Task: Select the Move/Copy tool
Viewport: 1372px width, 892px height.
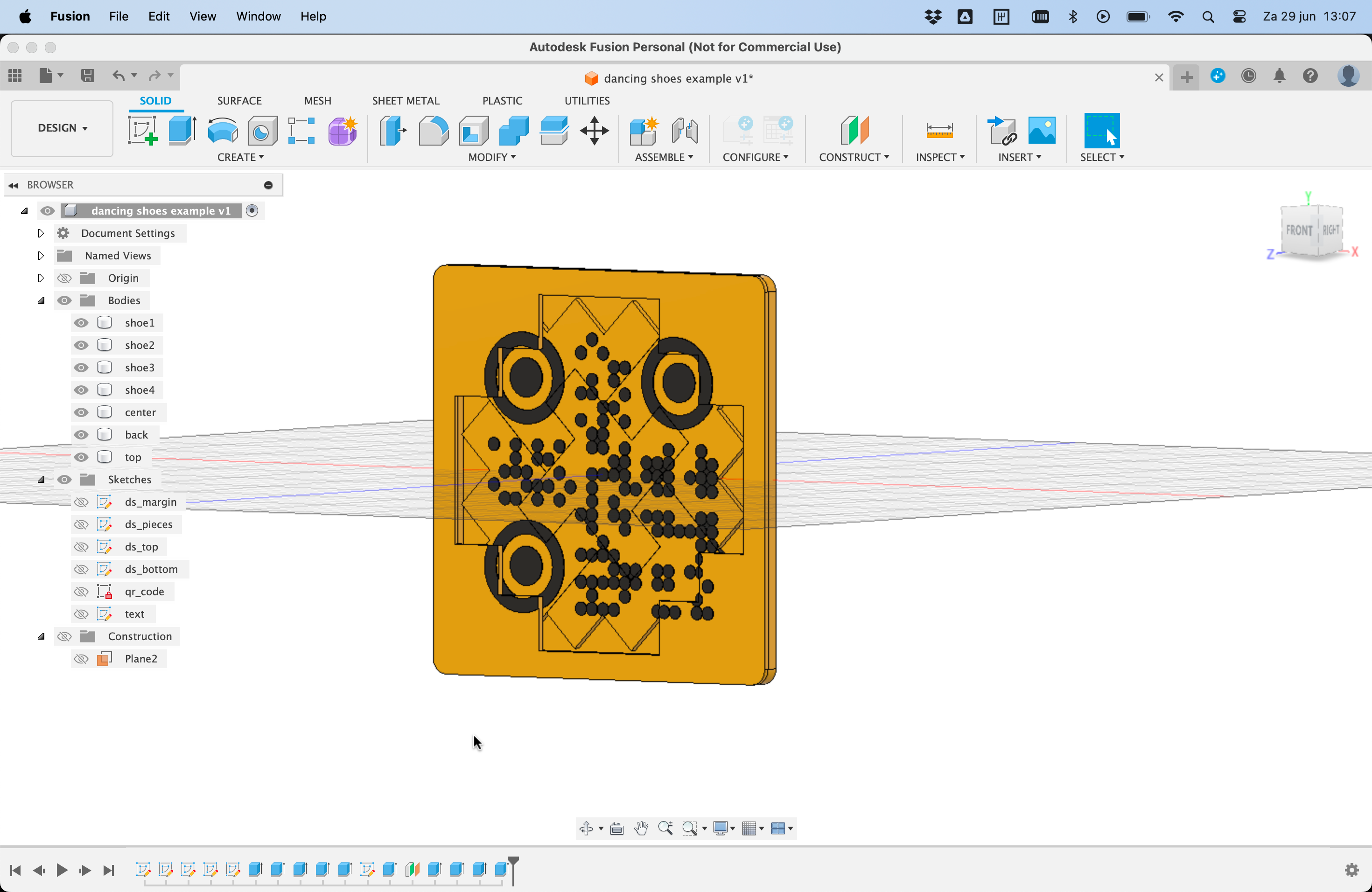Action: tap(595, 130)
